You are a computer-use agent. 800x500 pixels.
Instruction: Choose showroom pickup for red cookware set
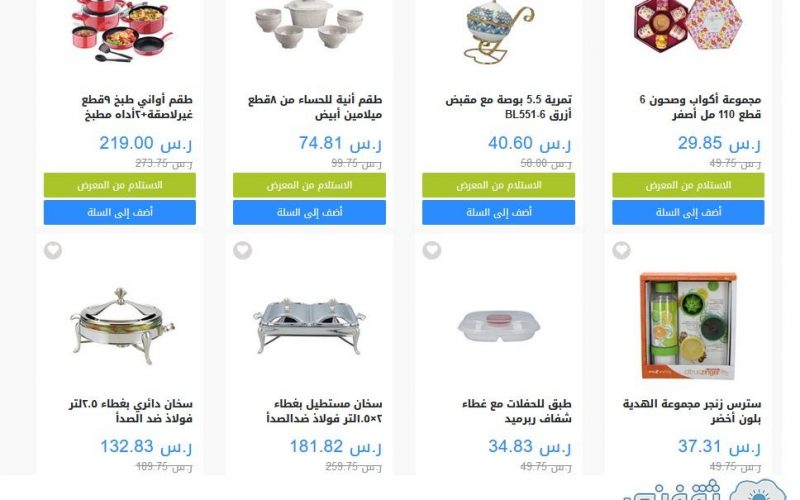120,185
